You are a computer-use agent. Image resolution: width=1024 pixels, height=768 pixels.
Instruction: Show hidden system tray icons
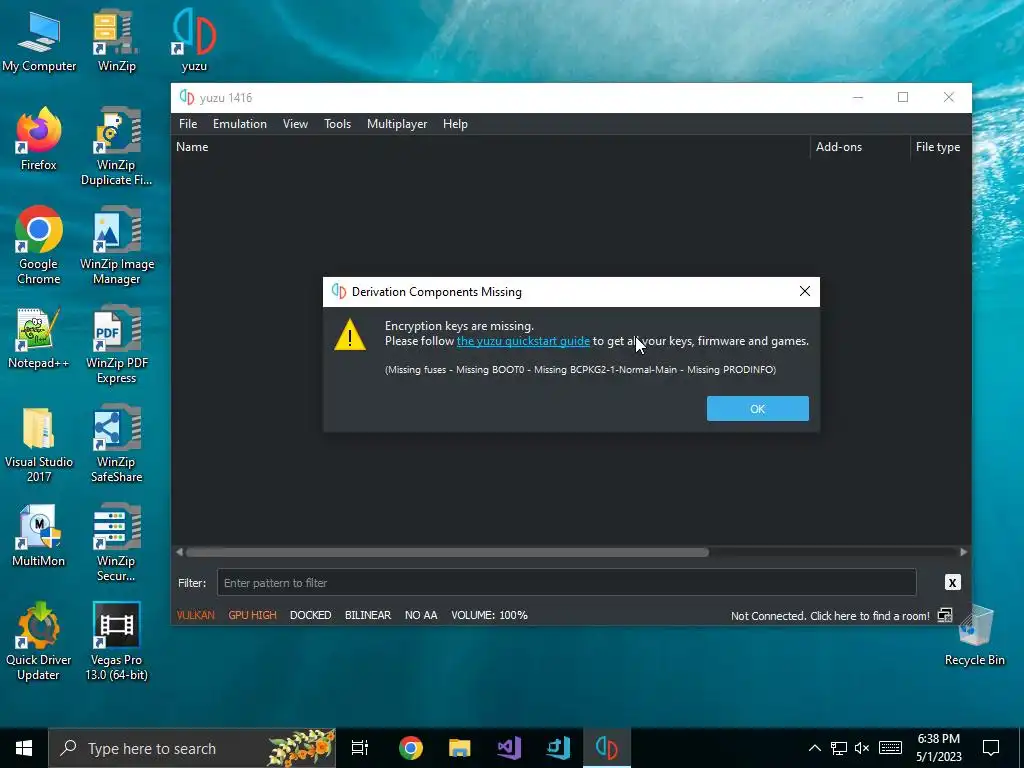[x=815, y=748]
